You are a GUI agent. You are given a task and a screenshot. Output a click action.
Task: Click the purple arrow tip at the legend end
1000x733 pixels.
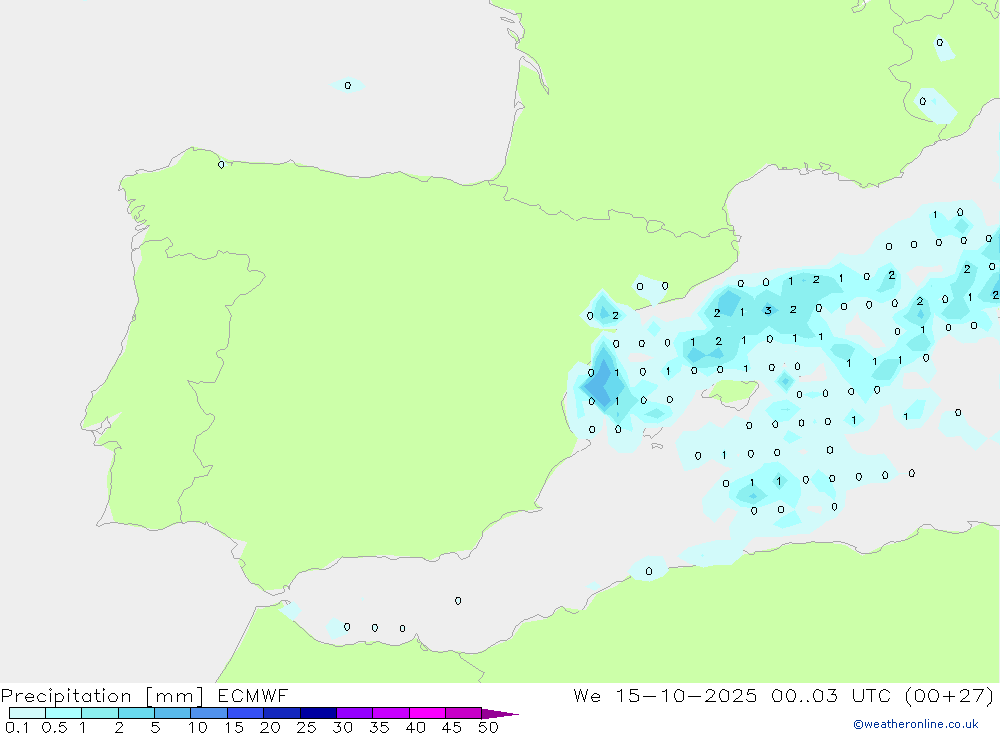coord(500,713)
